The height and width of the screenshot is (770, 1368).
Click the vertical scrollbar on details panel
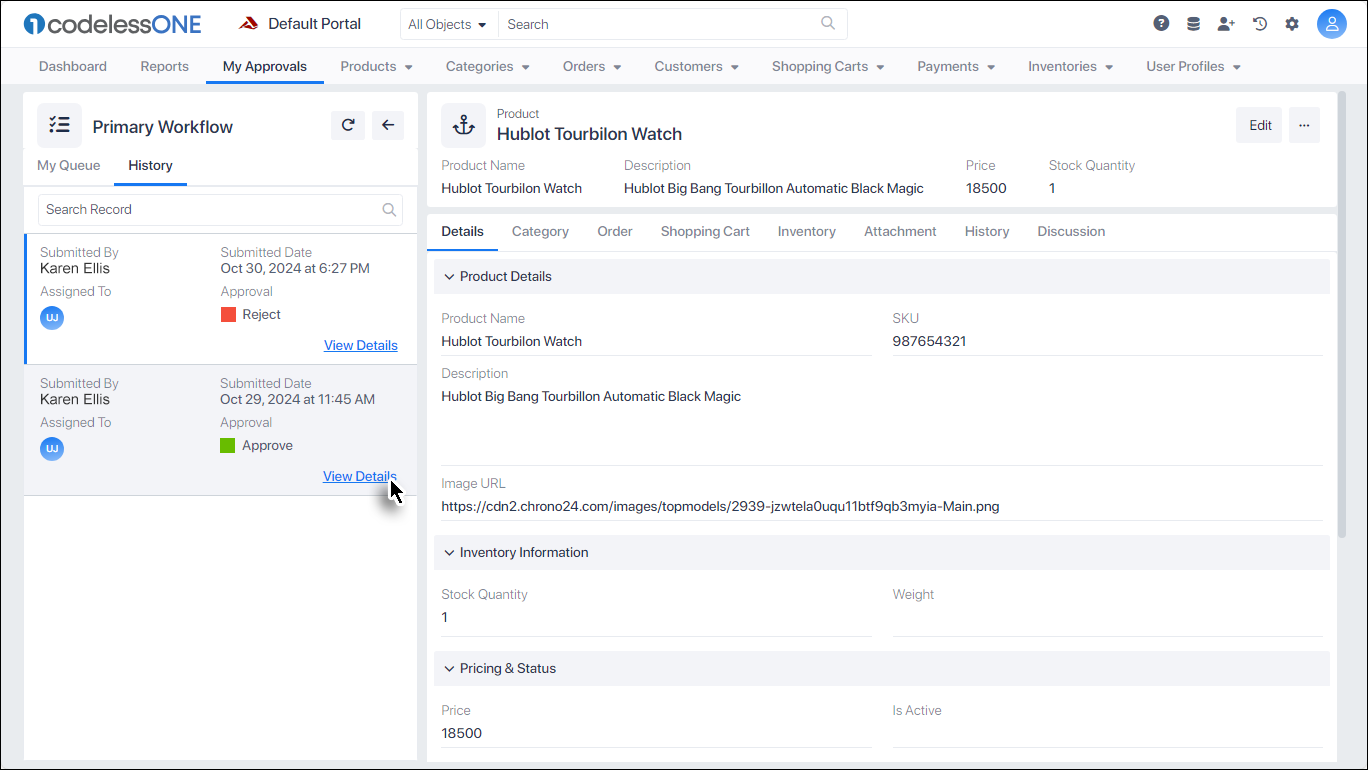[1343, 315]
